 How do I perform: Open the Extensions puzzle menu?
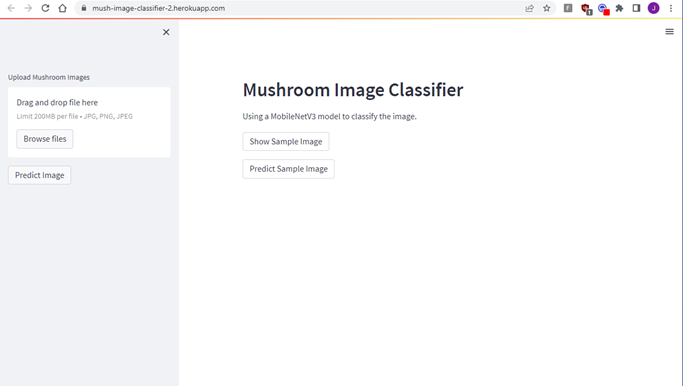click(x=619, y=8)
